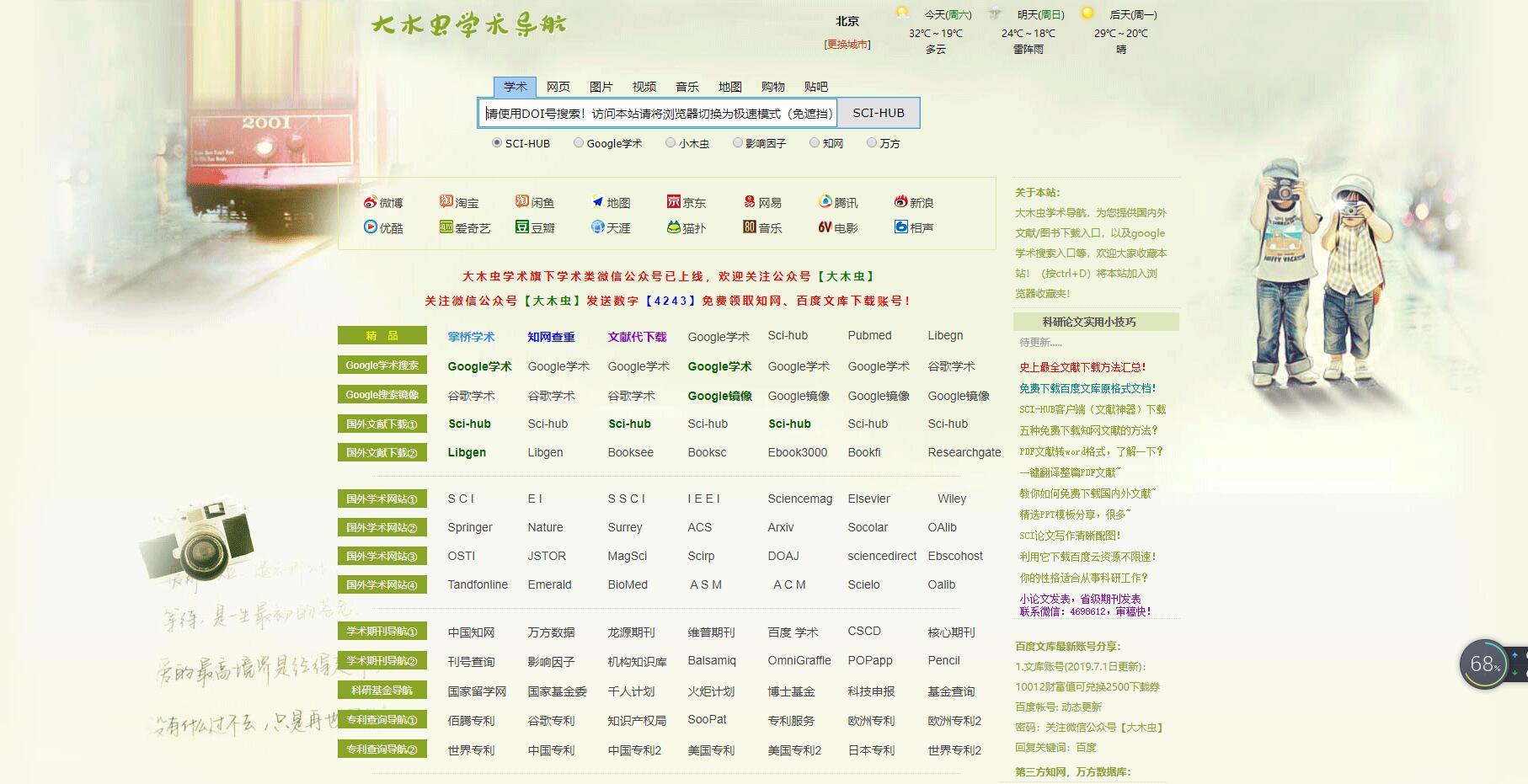This screenshot has width=1528, height=784.
Task: Select the SCI-HUB radio button
Action: point(496,143)
